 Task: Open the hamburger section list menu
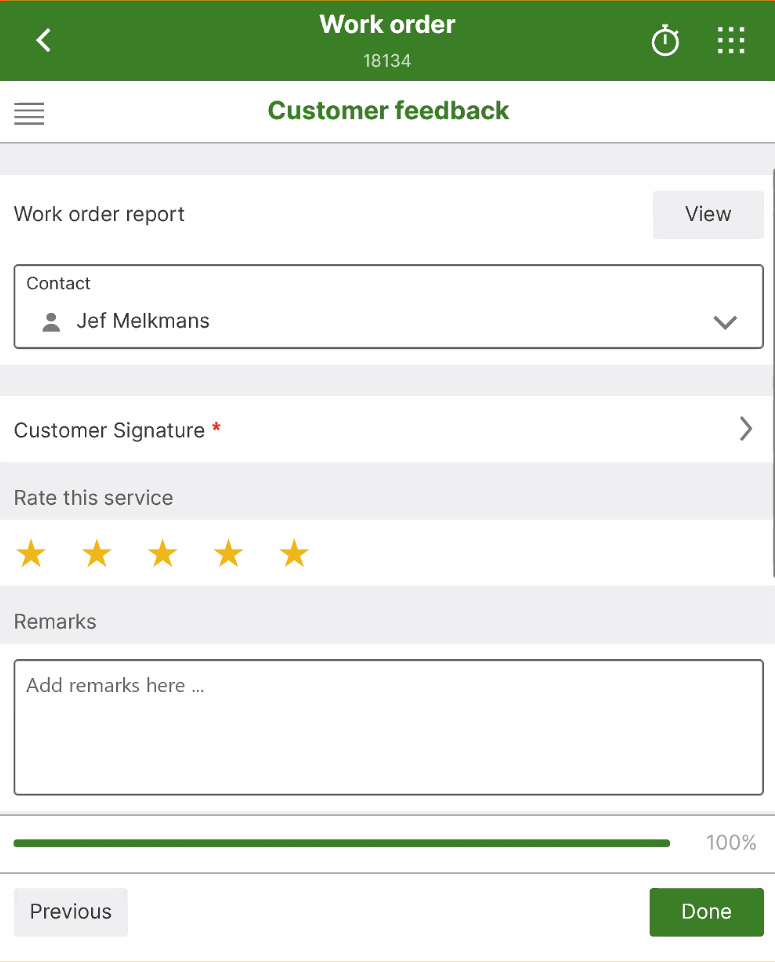[x=29, y=114]
